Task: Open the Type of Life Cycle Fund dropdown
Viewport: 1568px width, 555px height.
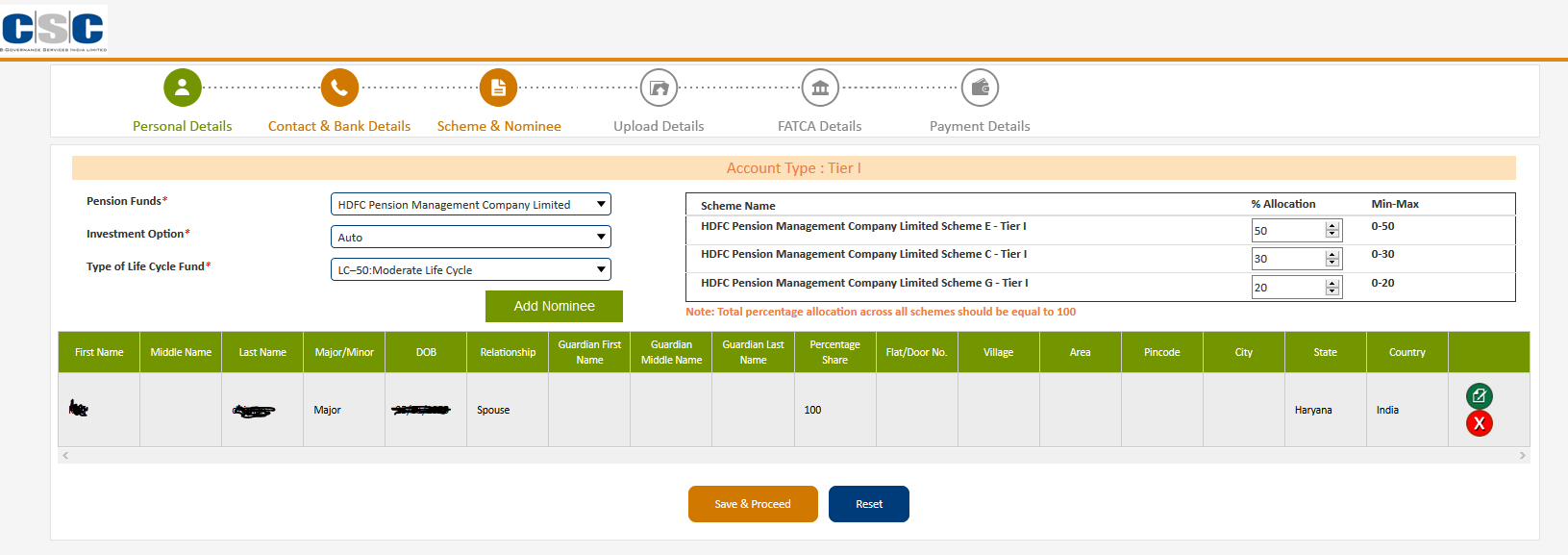Action: (471, 269)
